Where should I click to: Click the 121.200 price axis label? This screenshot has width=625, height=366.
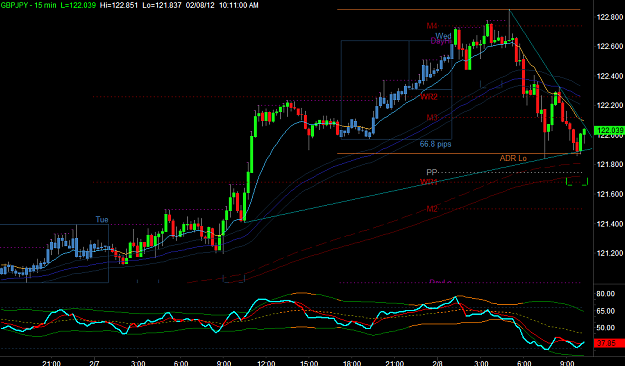609,253
